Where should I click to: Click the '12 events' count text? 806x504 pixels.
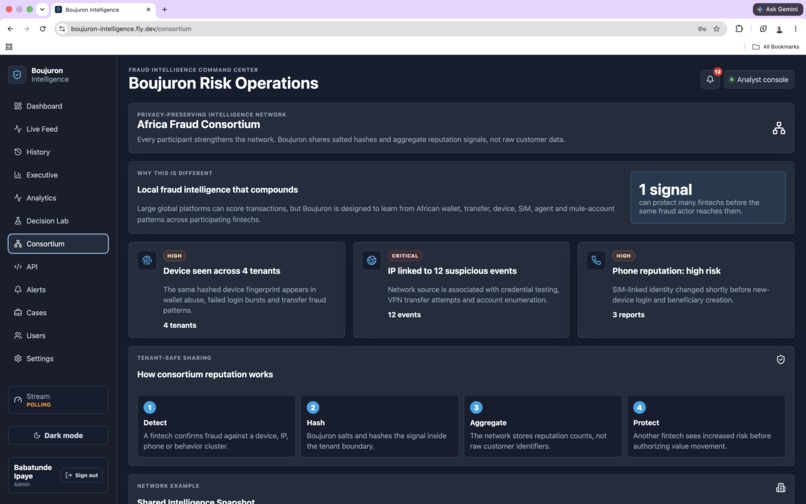click(x=404, y=315)
